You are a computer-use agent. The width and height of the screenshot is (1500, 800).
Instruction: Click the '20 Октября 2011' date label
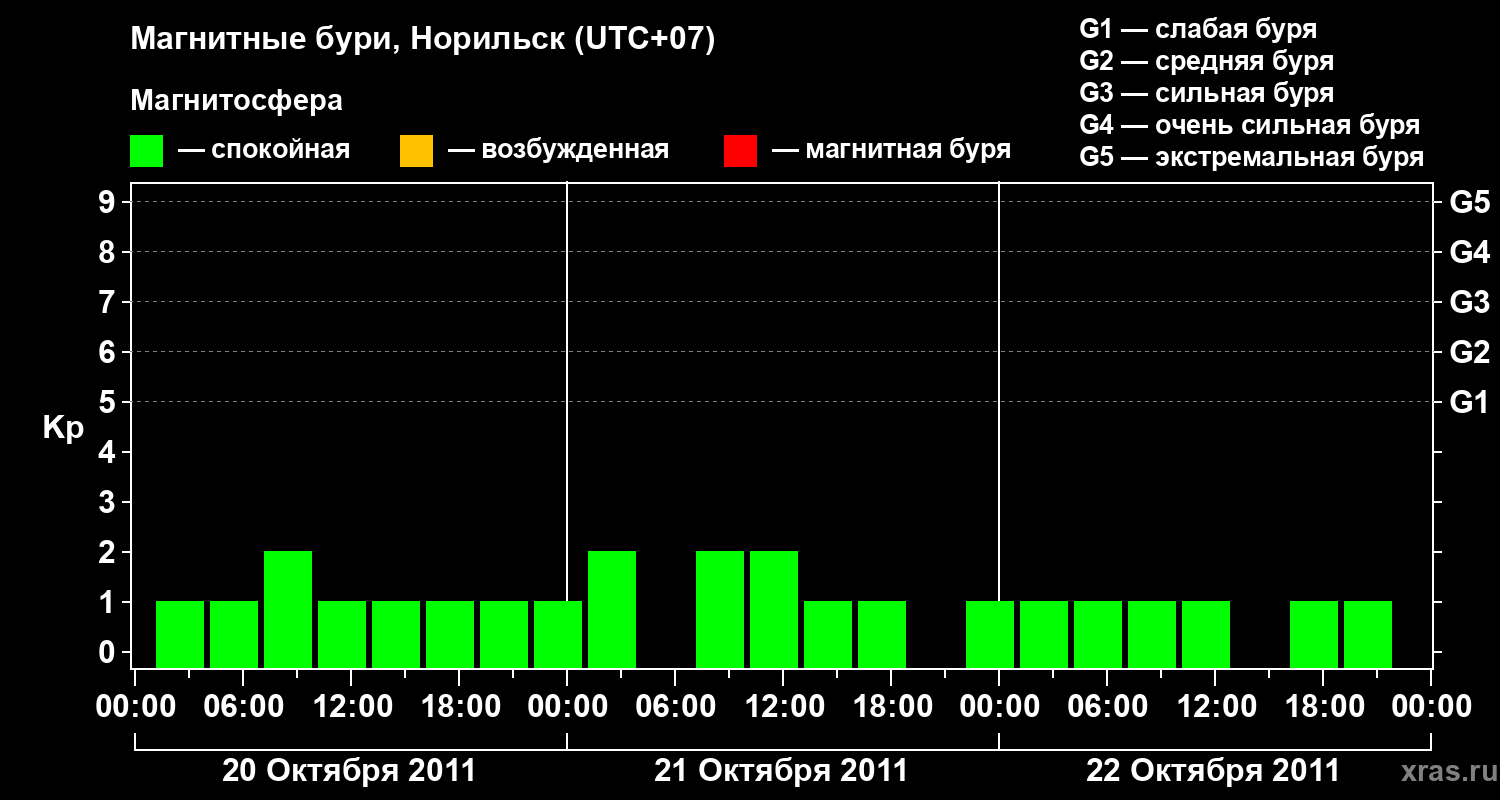tap(349, 771)
